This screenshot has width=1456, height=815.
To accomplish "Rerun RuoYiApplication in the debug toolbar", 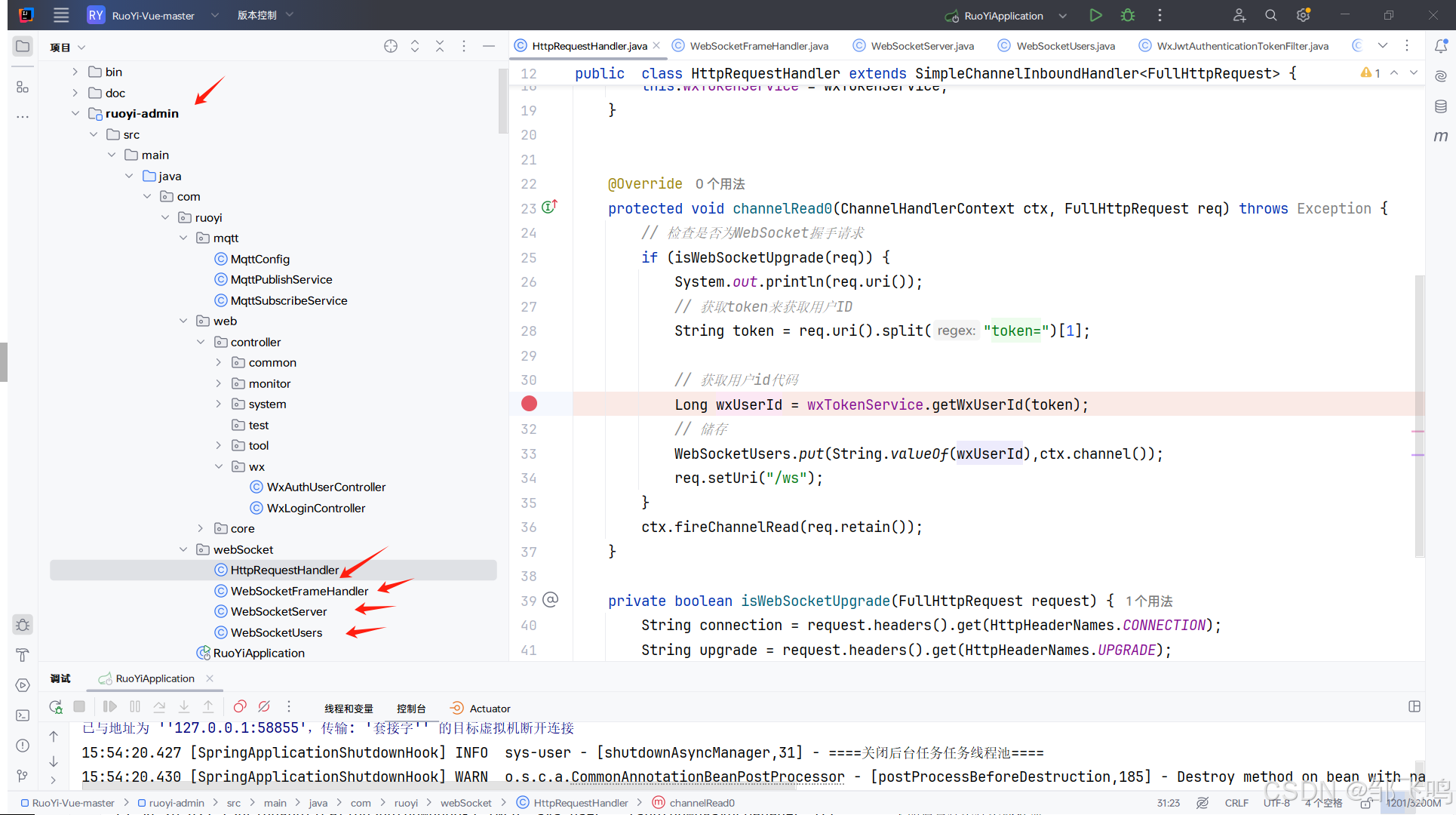I will tap(56, 707).
